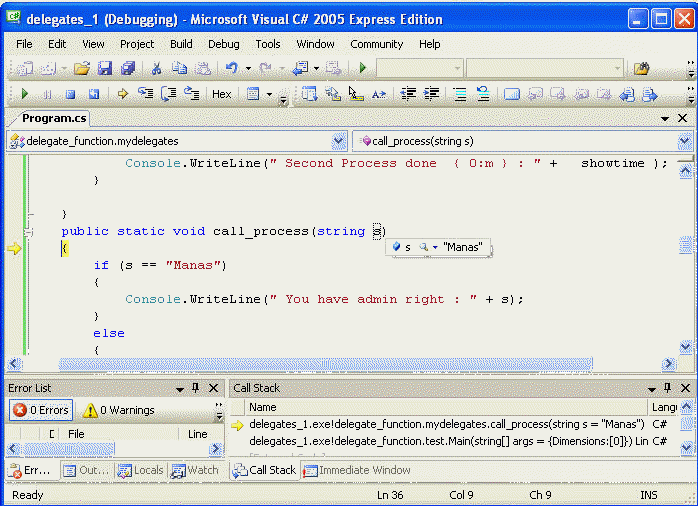Toggle the Hex display button
The image size is (698, 506).
point(221,94)
